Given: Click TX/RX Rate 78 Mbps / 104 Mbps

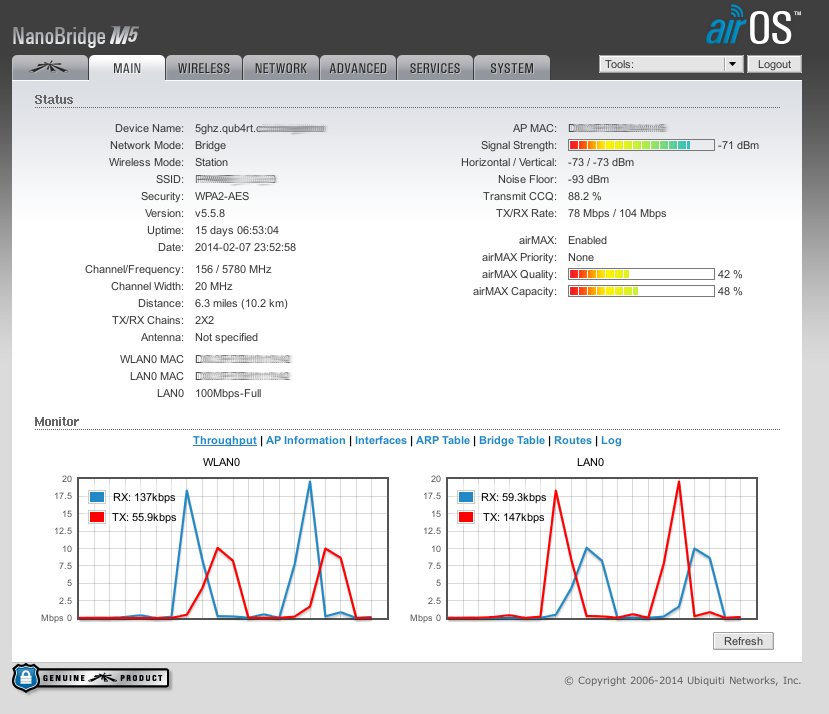Looking at the screenshot, I should pyautogui.click(x=617, y=213).
